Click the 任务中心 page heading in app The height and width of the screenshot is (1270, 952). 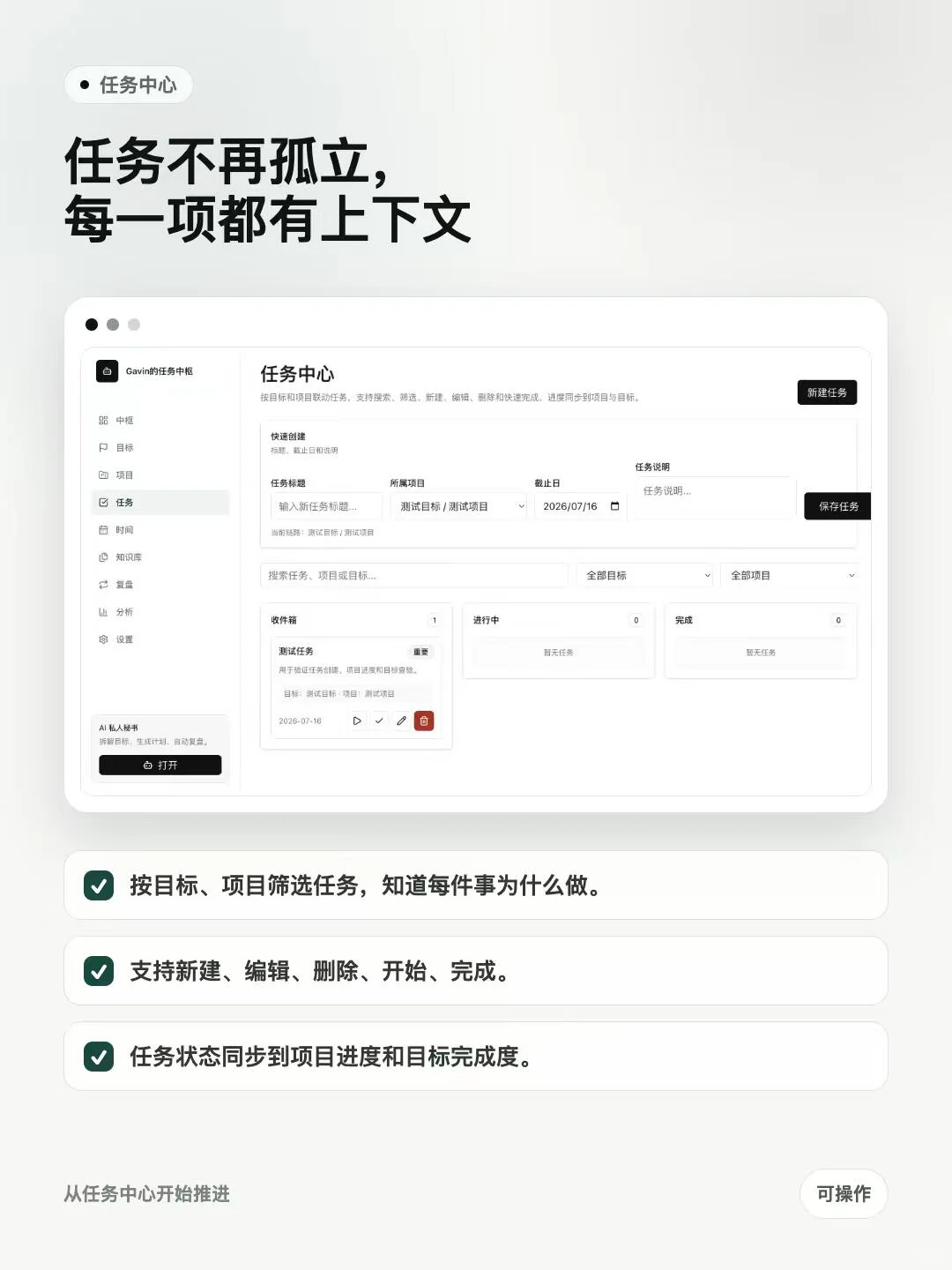click(x=297, y=374)
